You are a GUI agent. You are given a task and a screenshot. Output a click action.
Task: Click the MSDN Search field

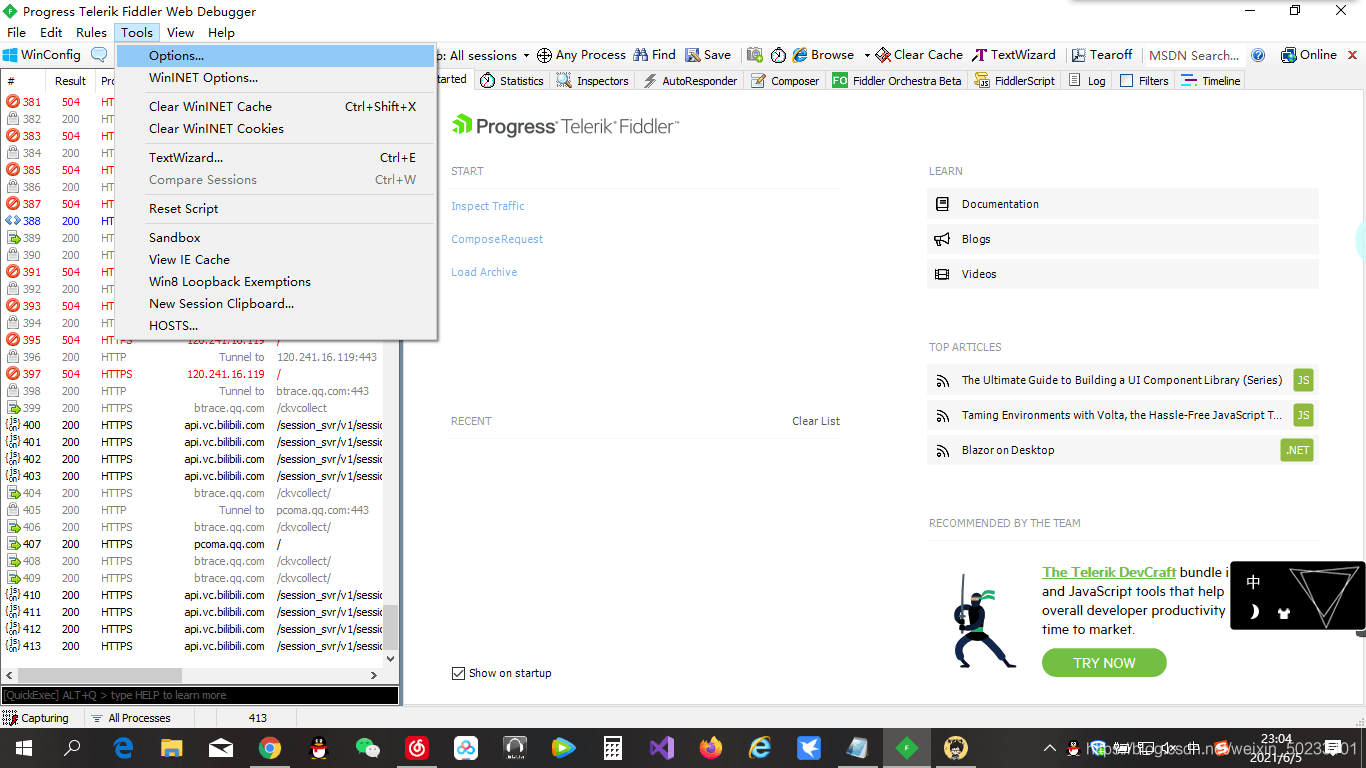1194,55
